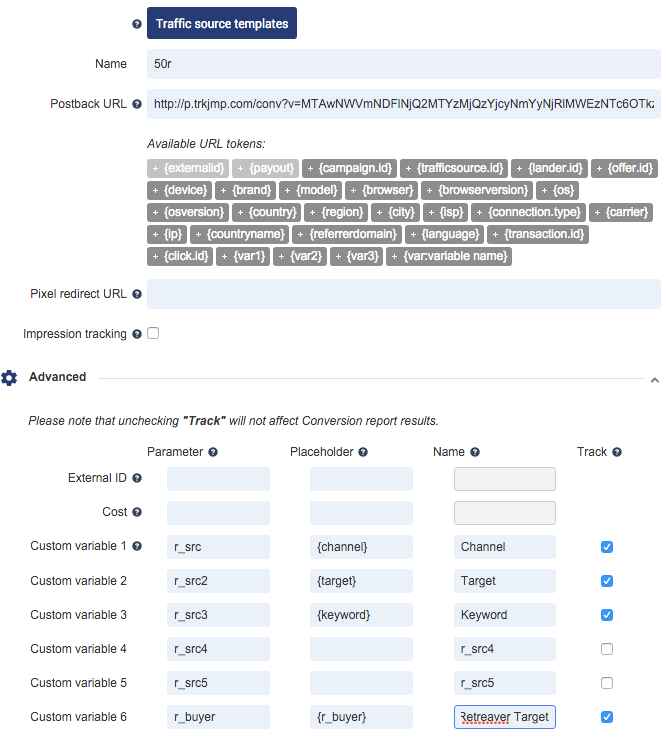This screenshot has width=666, height=738.
Task: Insert the {transaction.id} URL token
Action: [x=538, y=234]
